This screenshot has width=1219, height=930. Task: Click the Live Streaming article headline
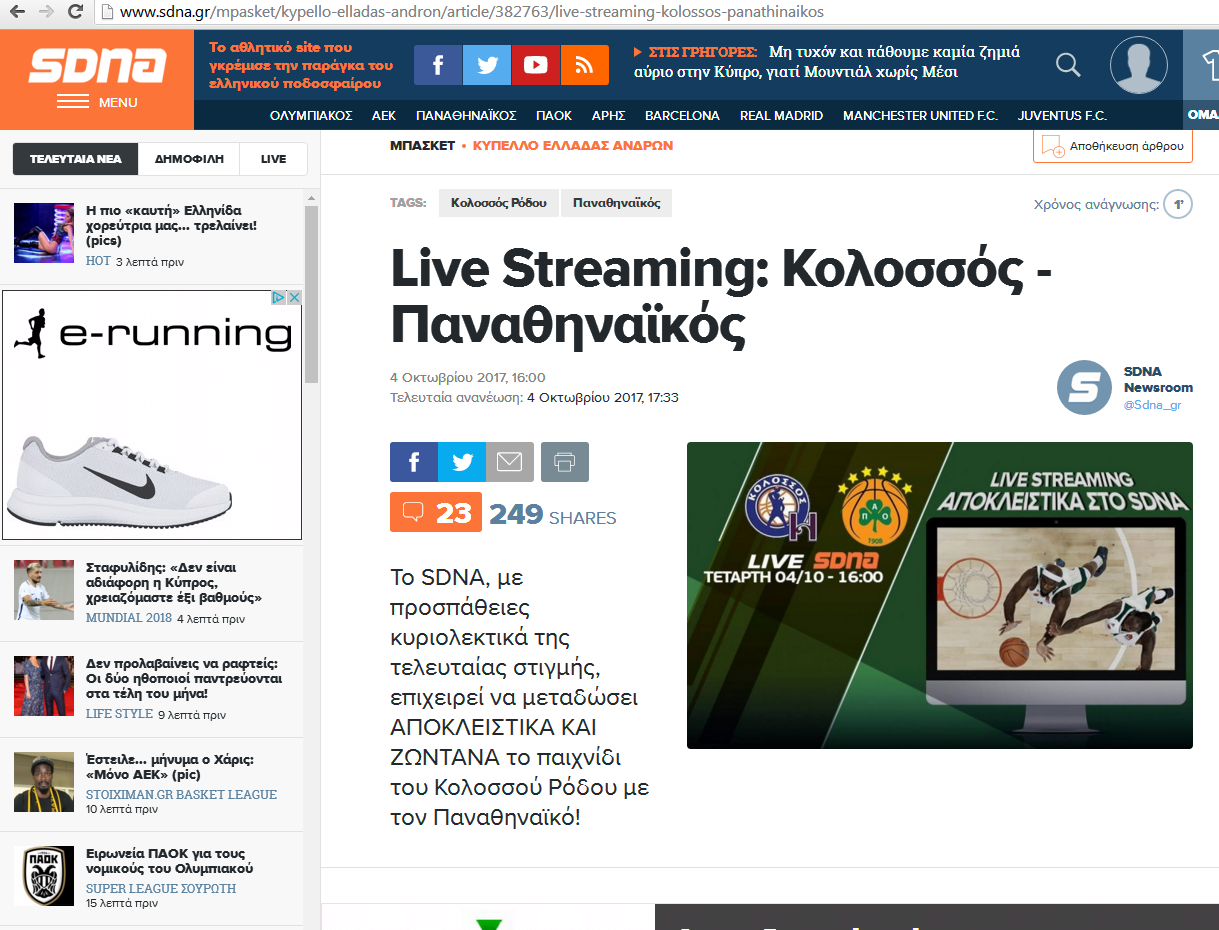click(x=721, y=295)
